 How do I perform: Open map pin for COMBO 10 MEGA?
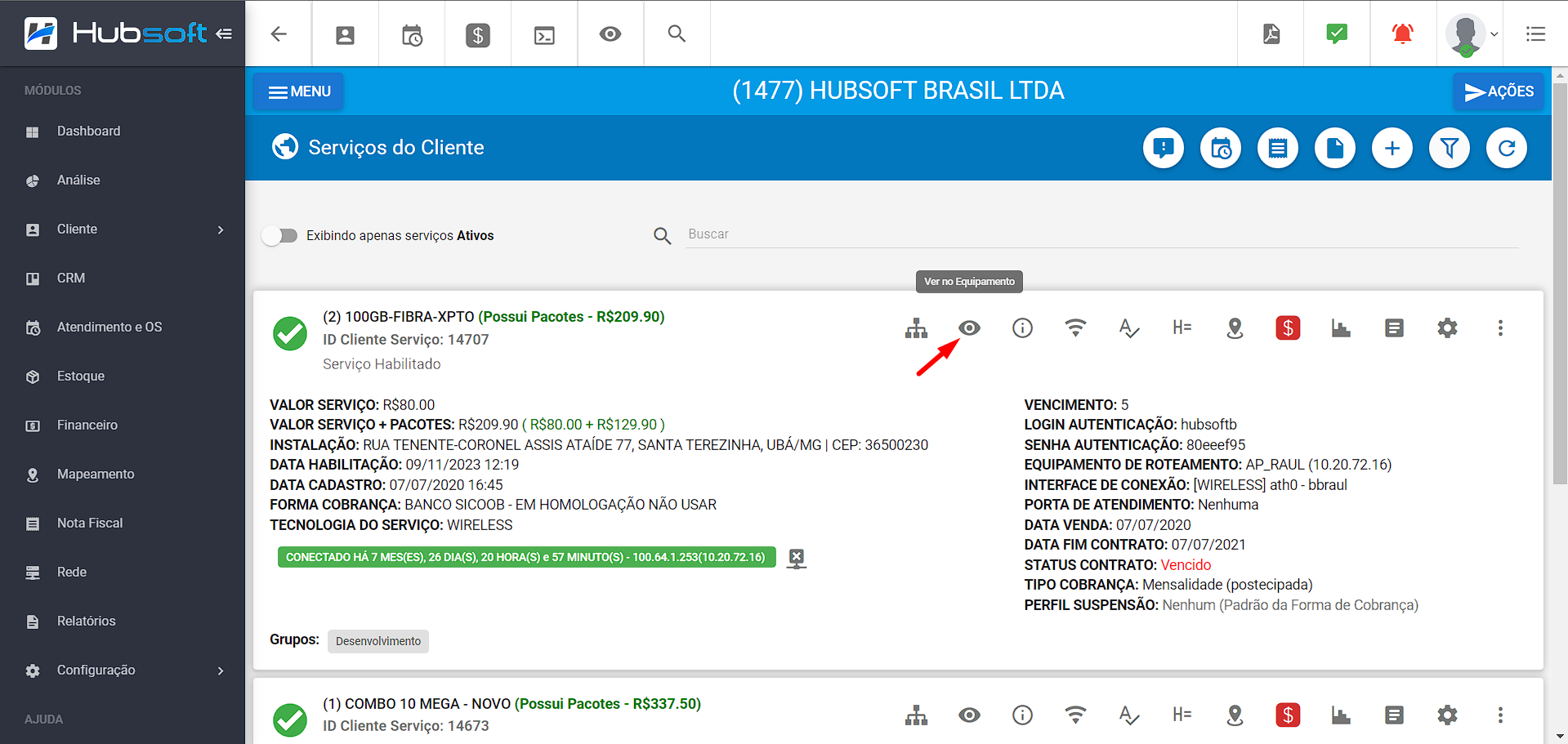1235,715
